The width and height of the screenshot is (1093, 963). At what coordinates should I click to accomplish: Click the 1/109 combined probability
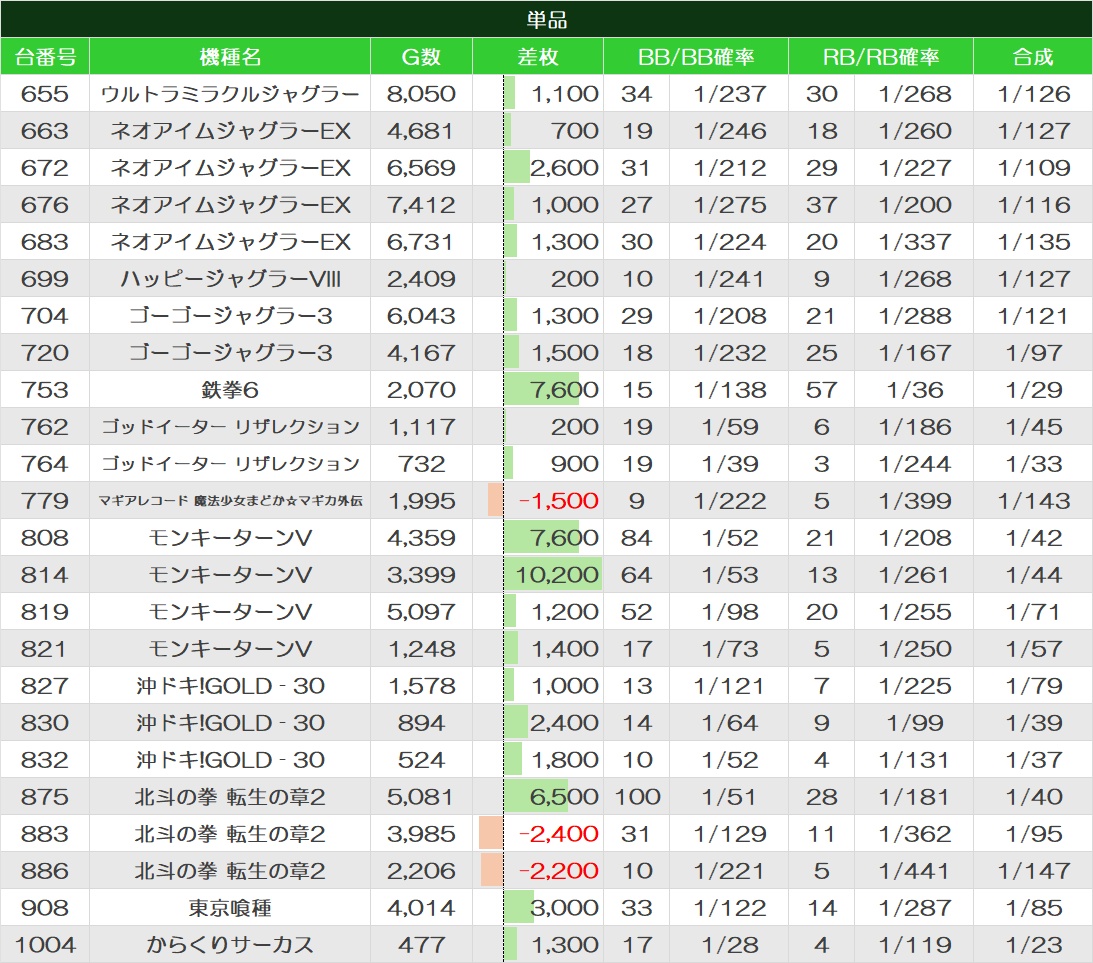(x=1033, y=168)
